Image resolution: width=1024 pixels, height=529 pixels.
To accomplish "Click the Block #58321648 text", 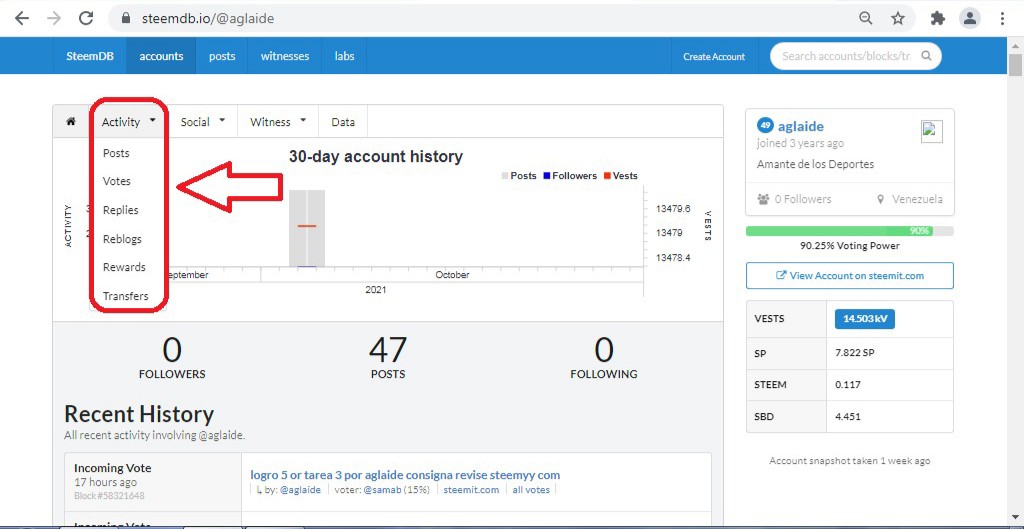I will (109, 496).
